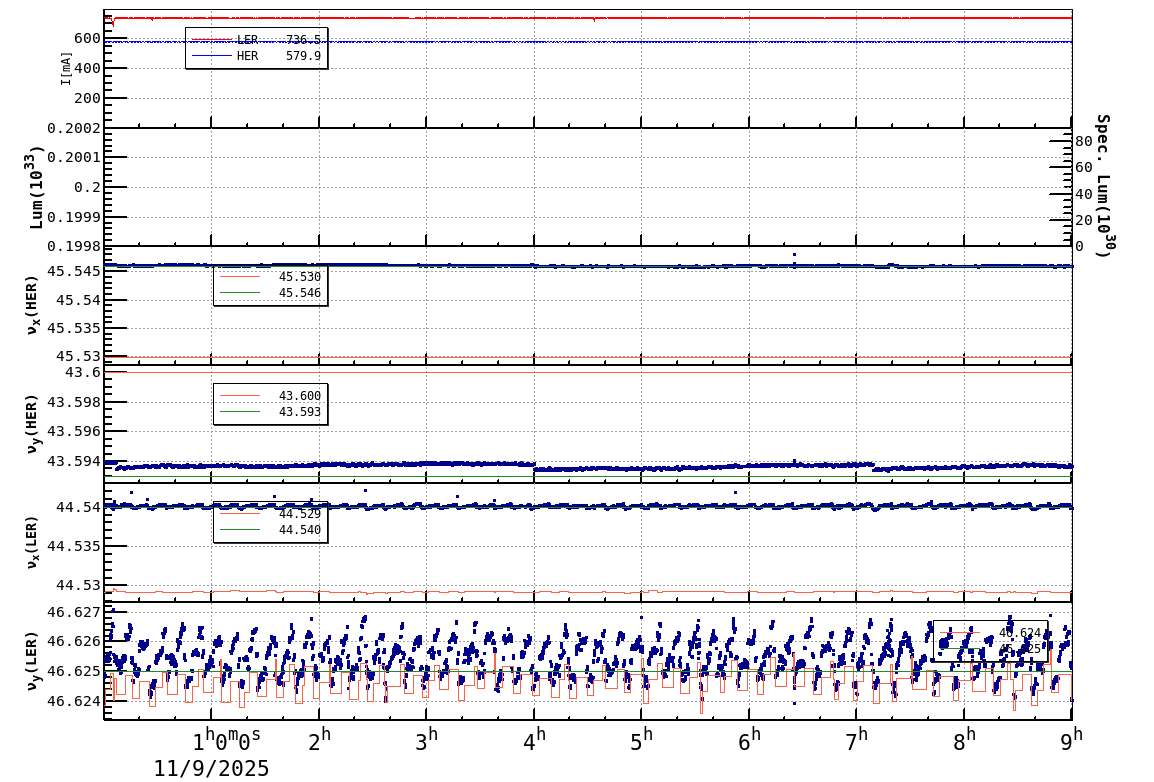This screenshot has width=1154, height=782.
Task: Expand the legend box in the νy(HER) panel
Action: [x=268, y=402]
